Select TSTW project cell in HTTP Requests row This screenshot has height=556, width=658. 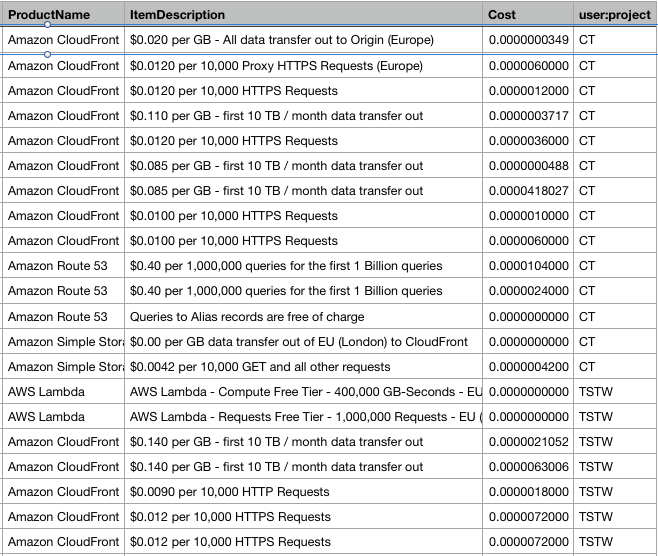(615, 492)
